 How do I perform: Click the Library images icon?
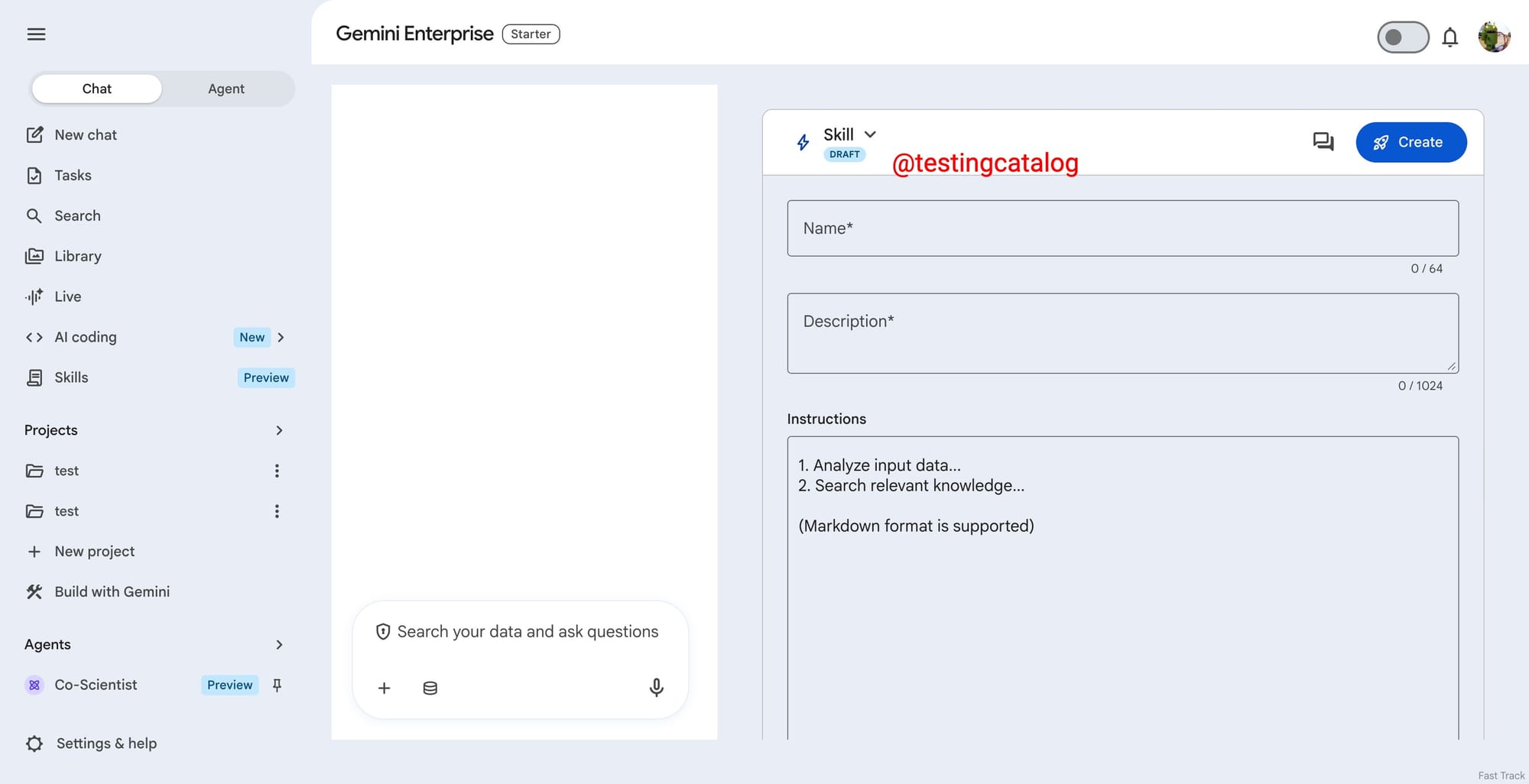click(x=34, y=257)
